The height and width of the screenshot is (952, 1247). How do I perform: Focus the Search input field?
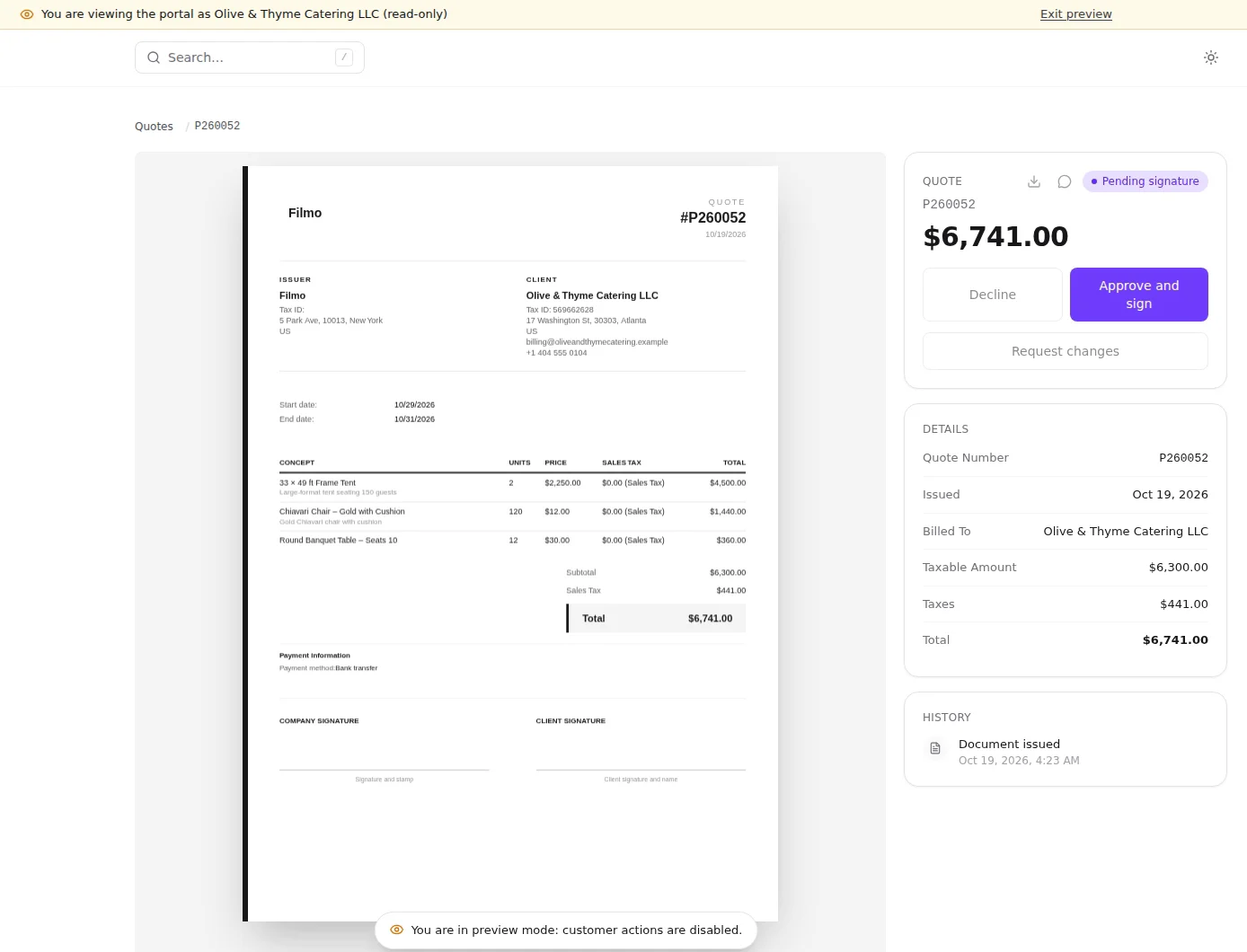point(250,57)
